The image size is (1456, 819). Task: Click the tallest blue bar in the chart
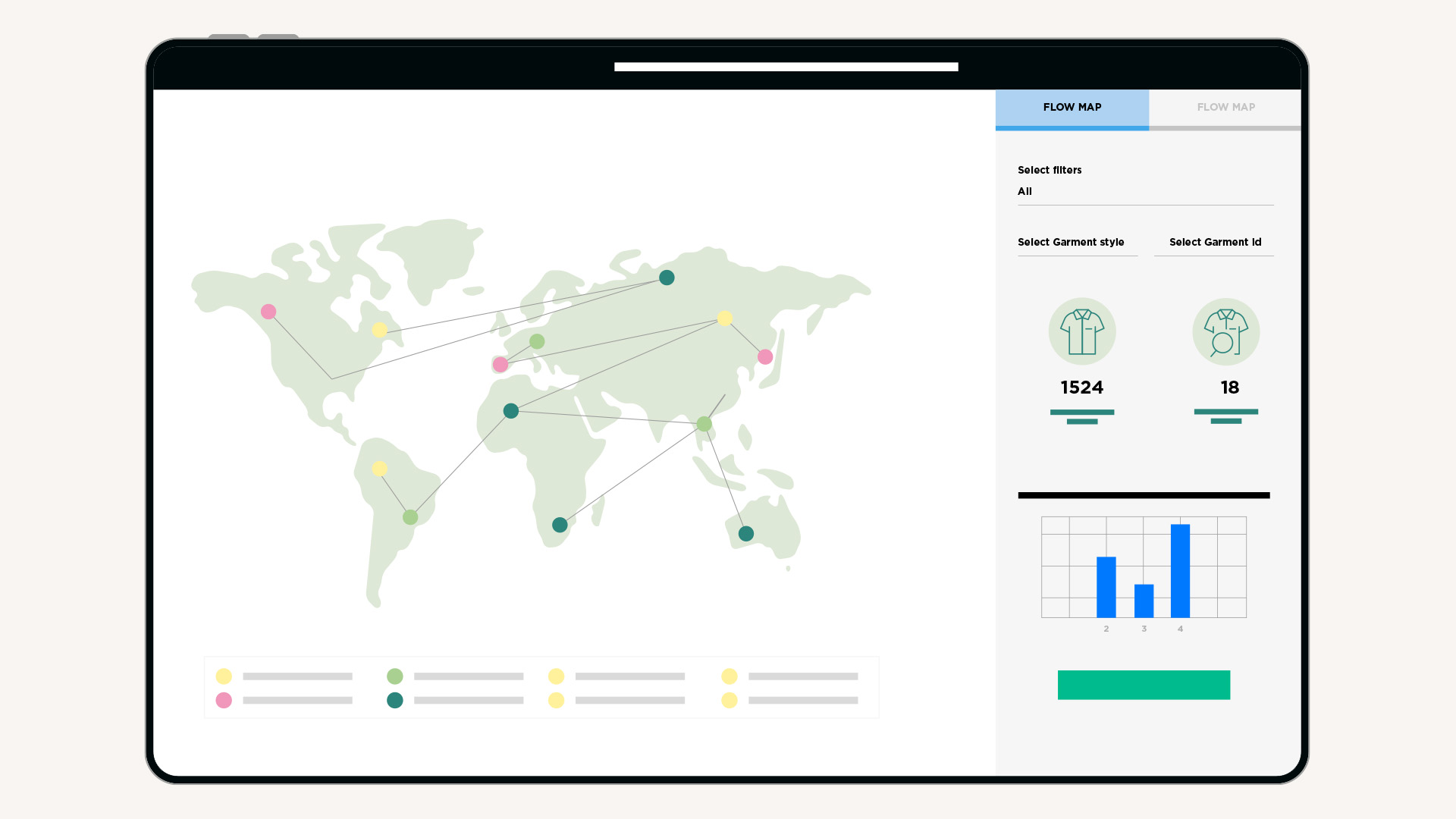pyautogui.click(x=1180, y=569)
